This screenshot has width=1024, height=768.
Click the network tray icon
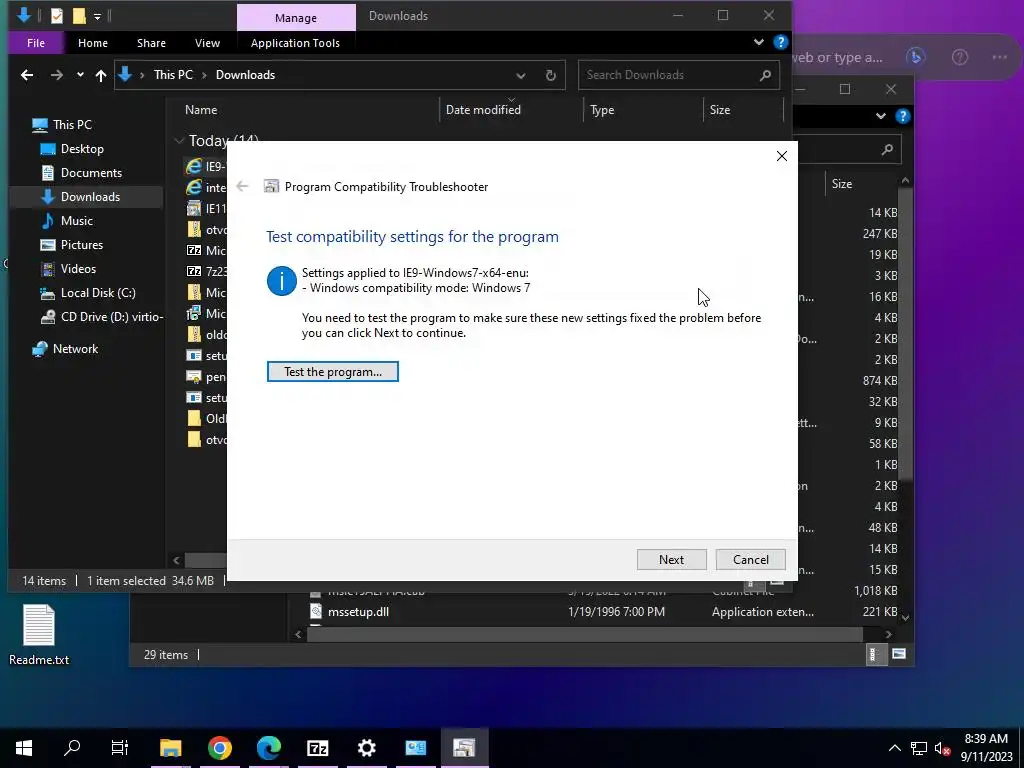[919, 748]
